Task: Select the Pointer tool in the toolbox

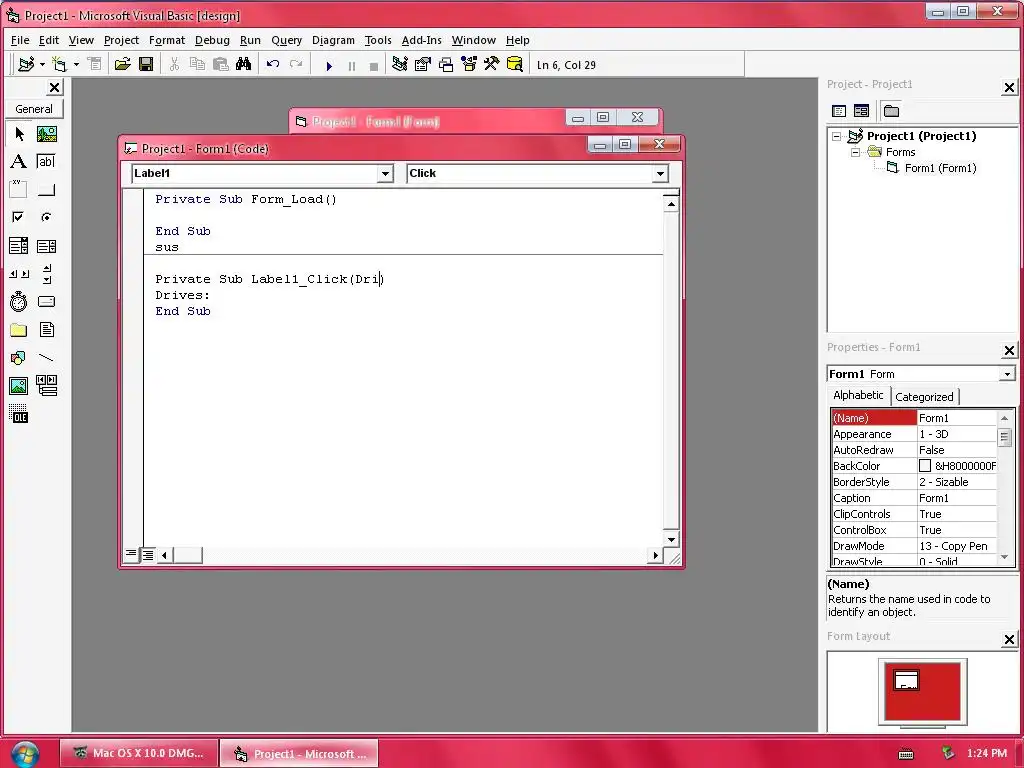Action: (x=19, y=134)
